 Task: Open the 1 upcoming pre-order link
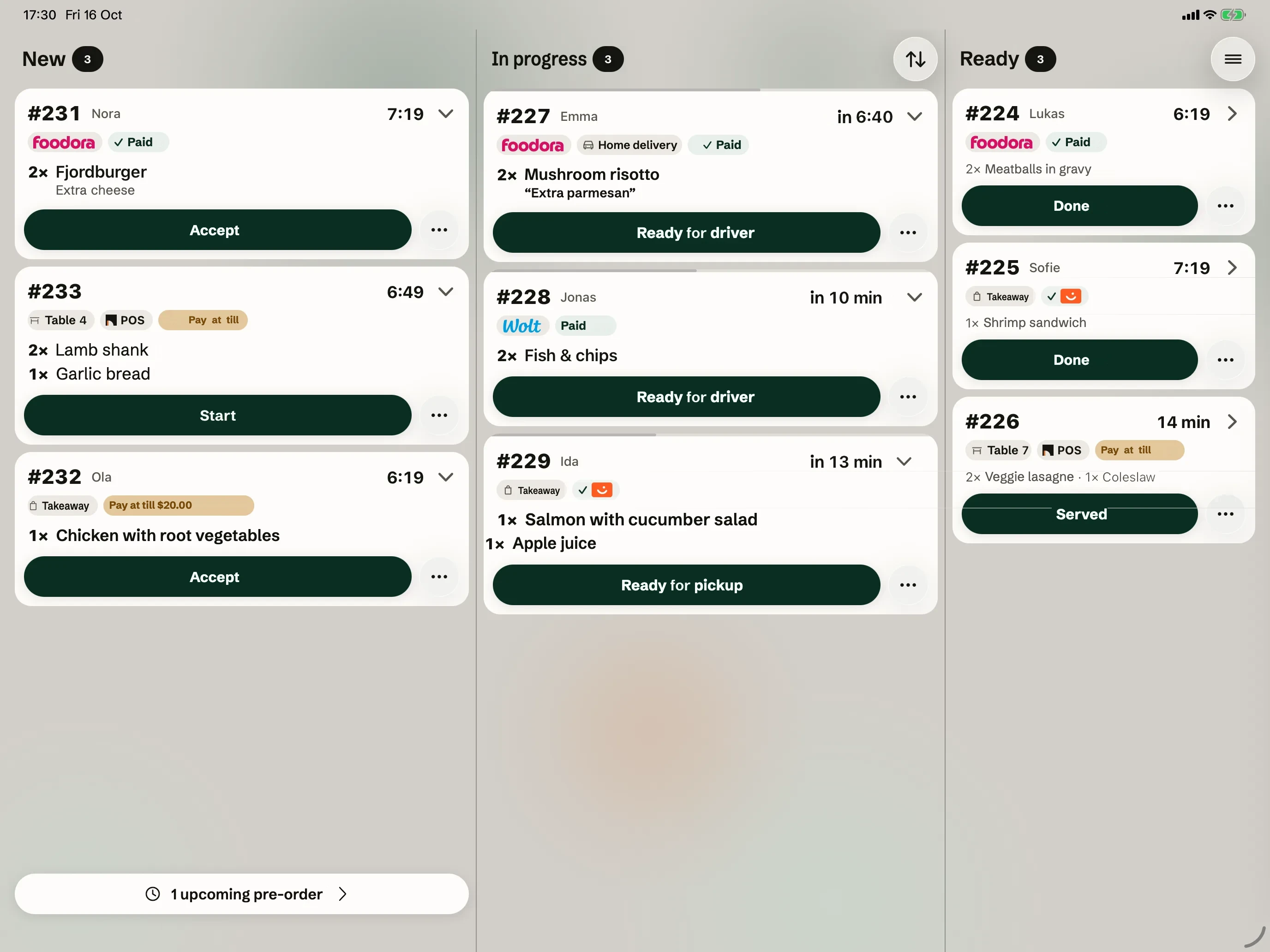[x=242, y=893]
